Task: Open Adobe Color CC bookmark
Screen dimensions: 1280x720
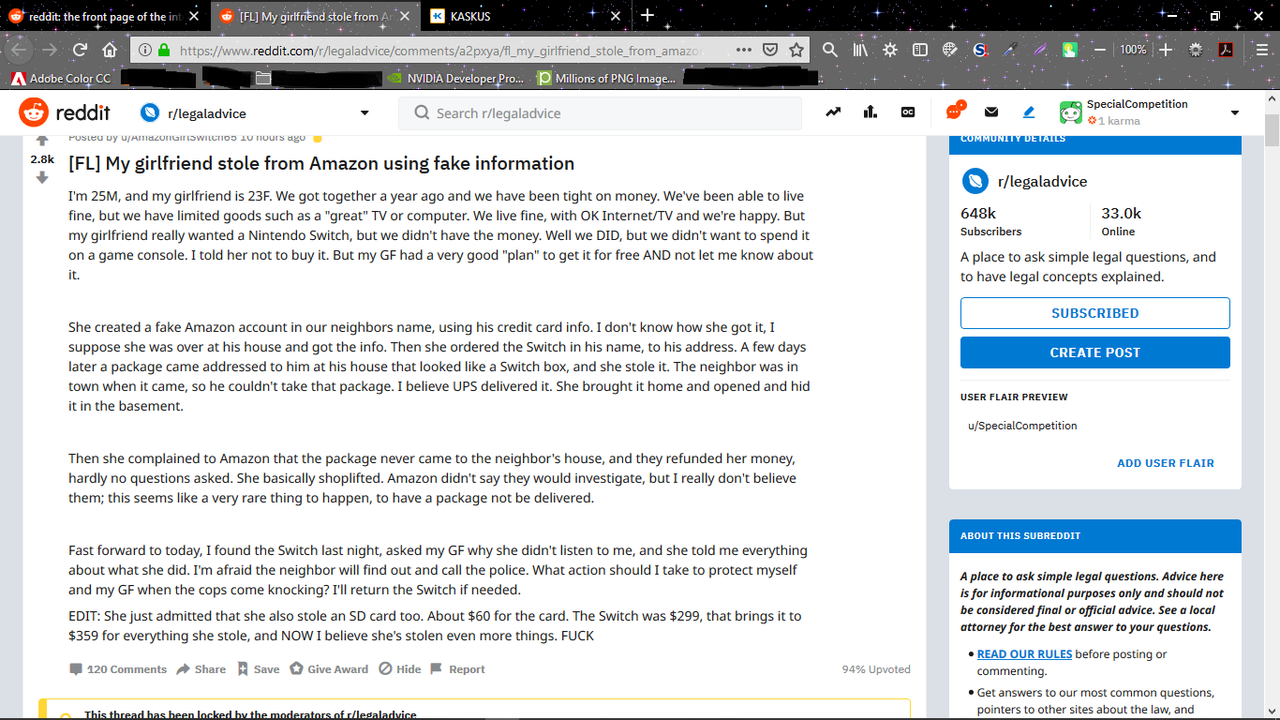Action: click(62, 78)
